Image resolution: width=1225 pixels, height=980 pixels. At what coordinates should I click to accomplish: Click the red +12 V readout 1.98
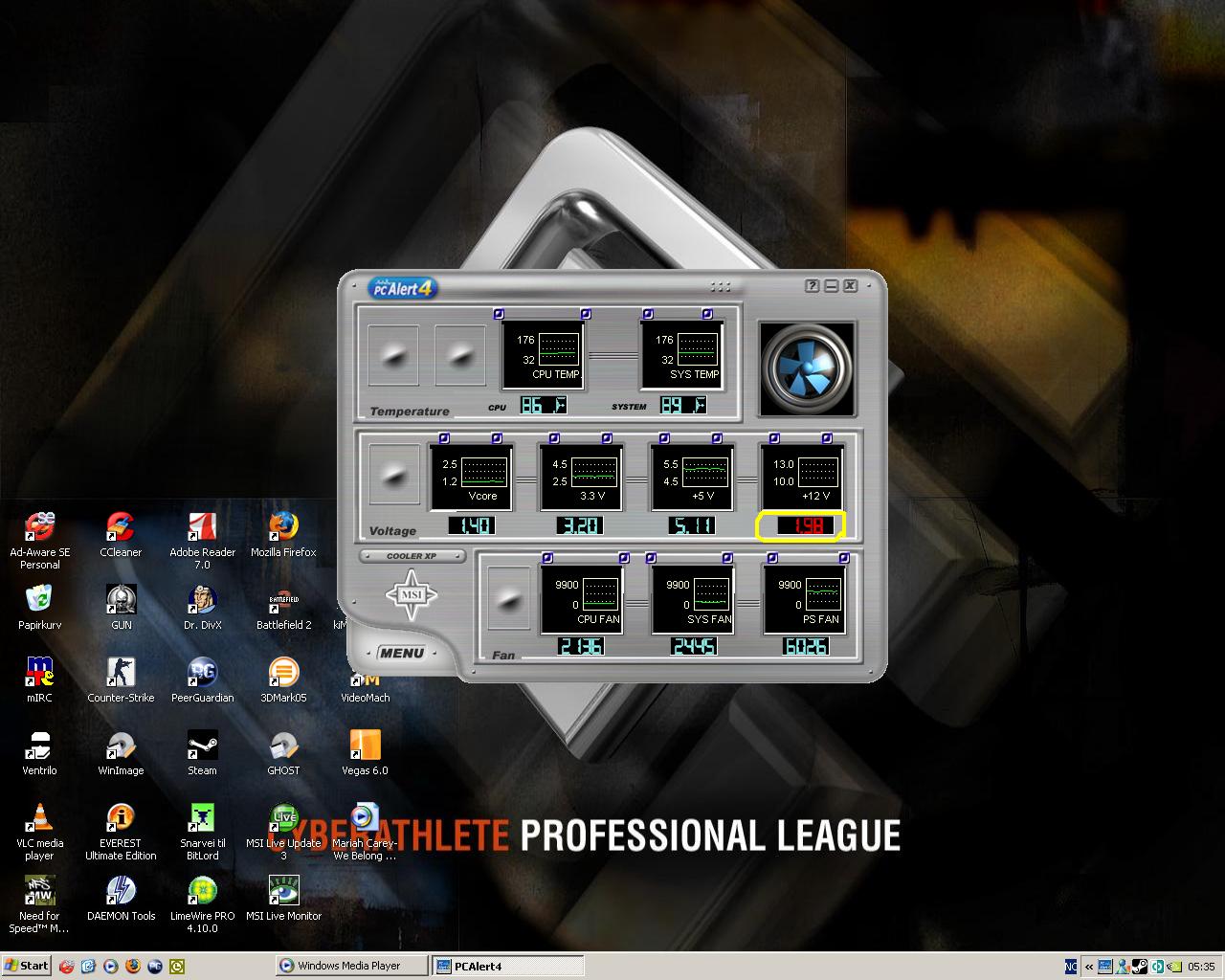pyautogui.click(x=801, y=525)
